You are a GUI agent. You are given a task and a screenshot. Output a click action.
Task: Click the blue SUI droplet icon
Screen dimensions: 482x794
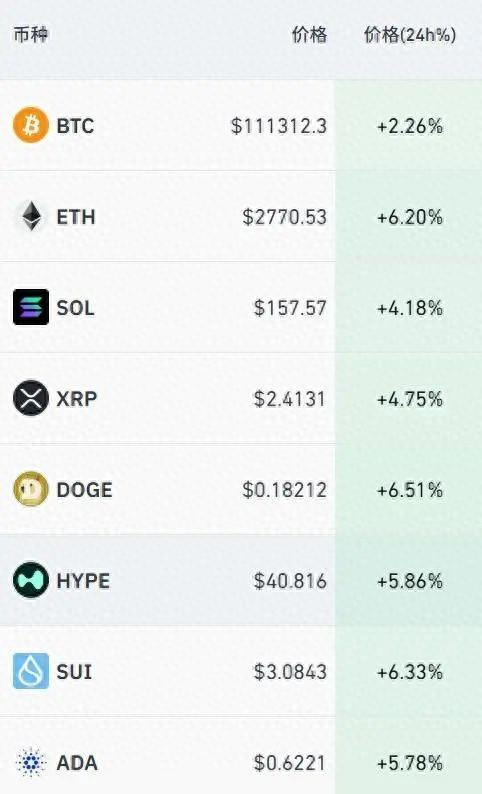tap(31, 671)
